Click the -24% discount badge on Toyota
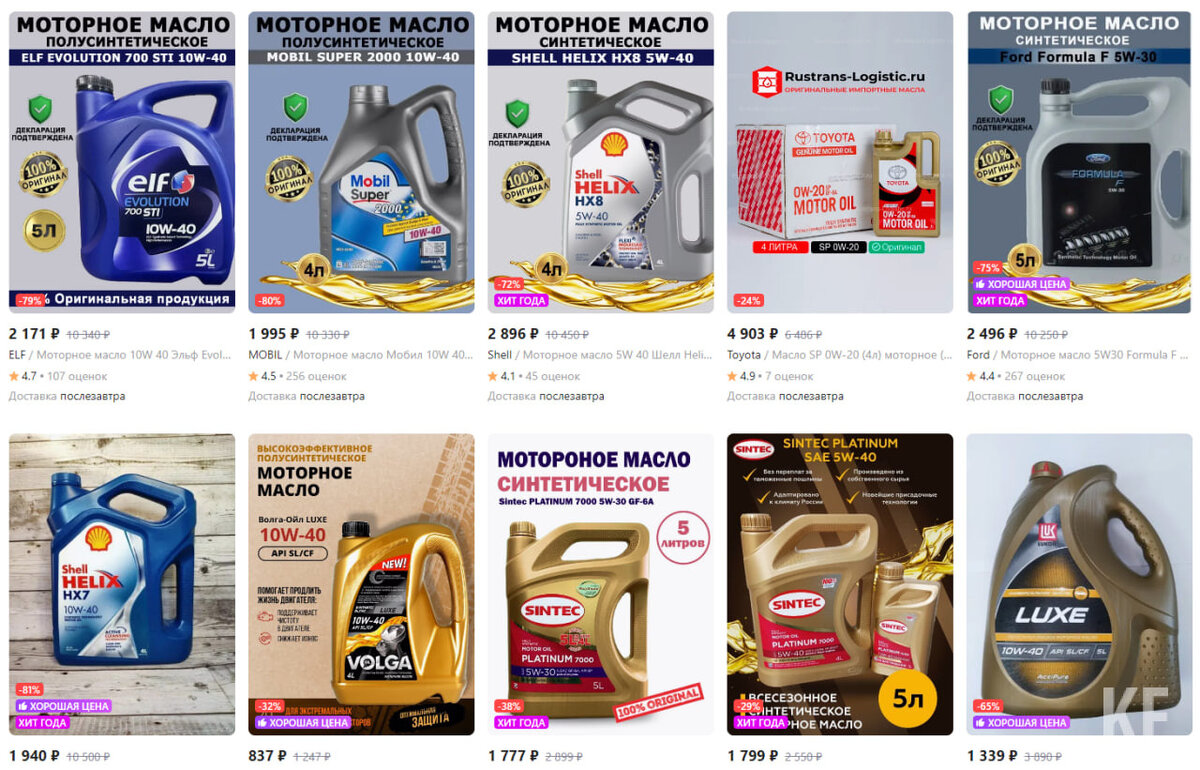This screenshot has height=770, width=1200. [x=748, y=300]
